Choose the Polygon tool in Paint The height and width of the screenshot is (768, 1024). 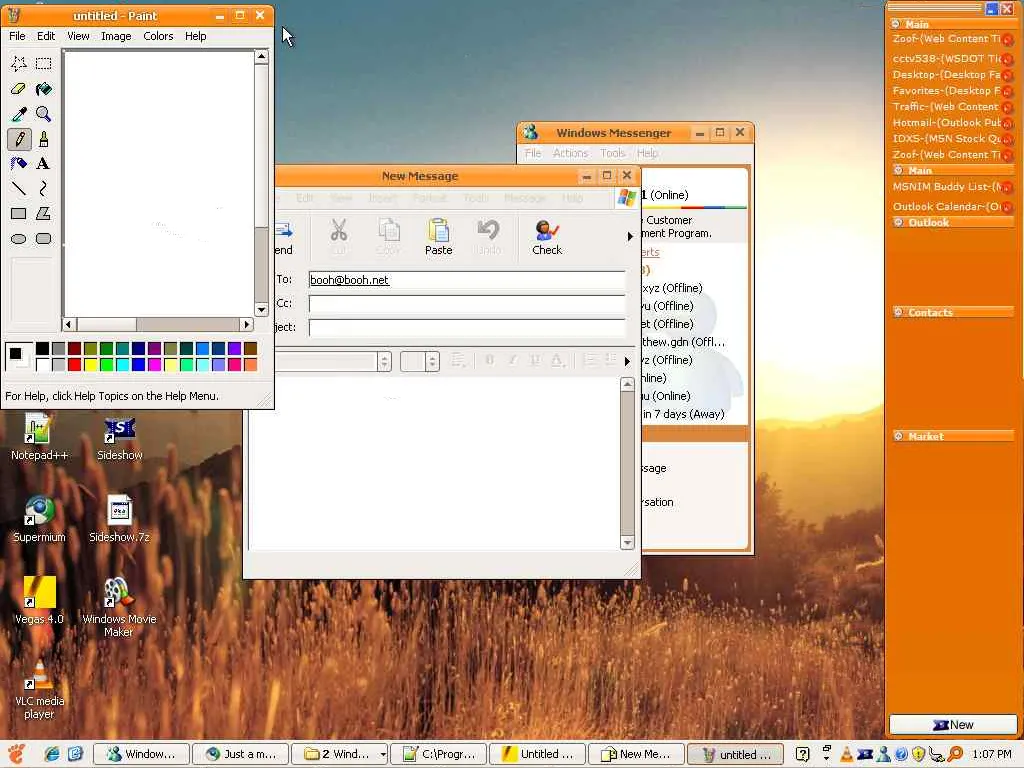(44, 214)
